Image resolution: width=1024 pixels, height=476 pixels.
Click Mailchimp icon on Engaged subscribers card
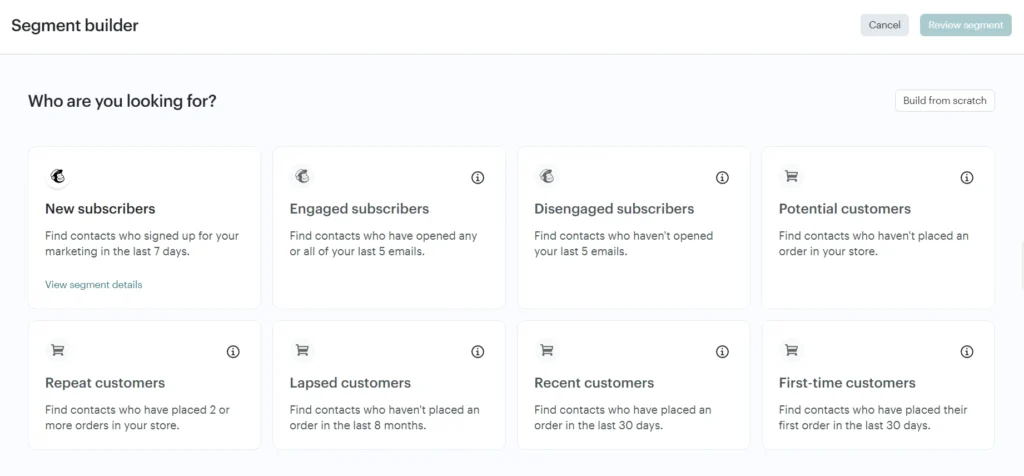(x=302, y=177)
